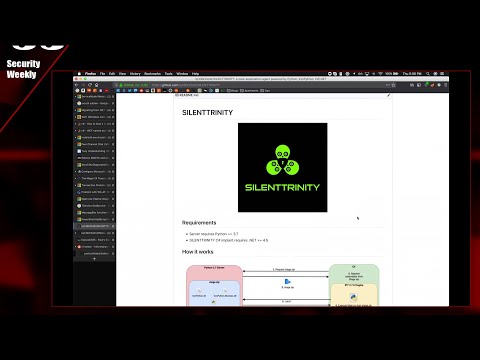The image size is (480, 360).
Task: Click the Wi-Fi icon in the menu bar
Action: pos(380,73)
